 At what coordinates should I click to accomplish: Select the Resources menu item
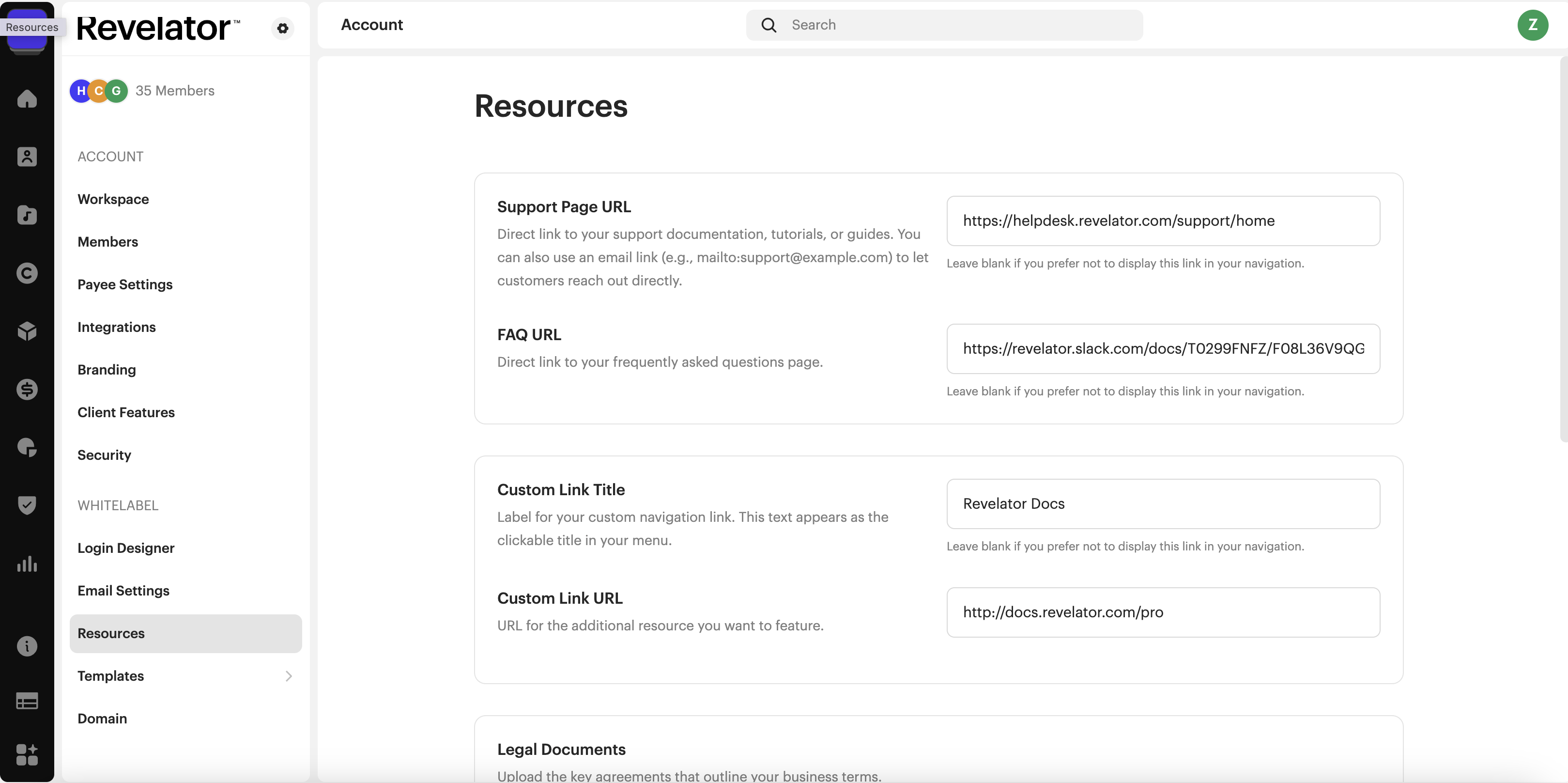point(185,633)
